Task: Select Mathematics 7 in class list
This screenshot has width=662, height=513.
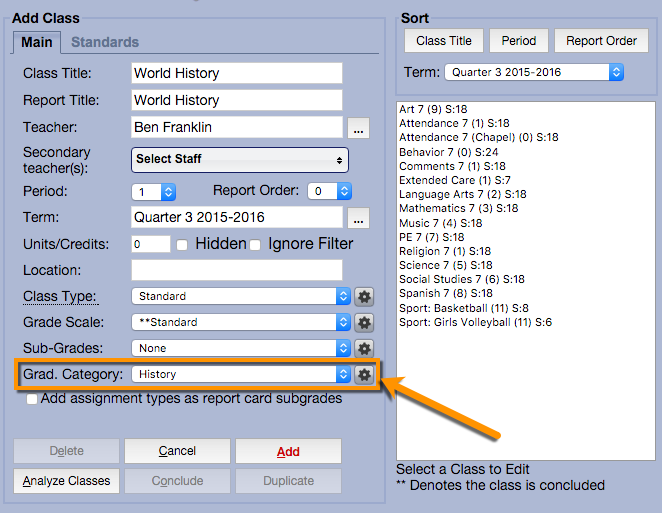Action: click(458, 208)
